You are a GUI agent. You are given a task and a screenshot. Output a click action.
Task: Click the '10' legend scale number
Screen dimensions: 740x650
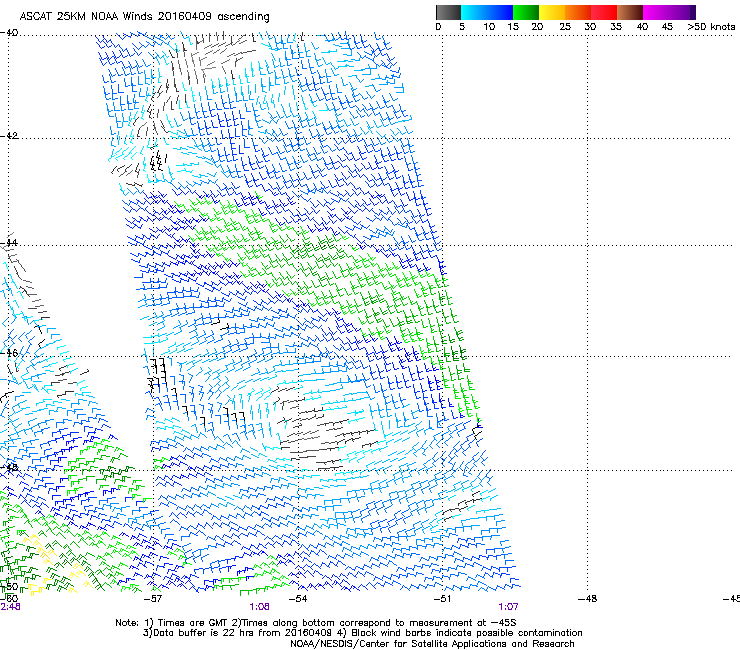[x=489, y=27]
